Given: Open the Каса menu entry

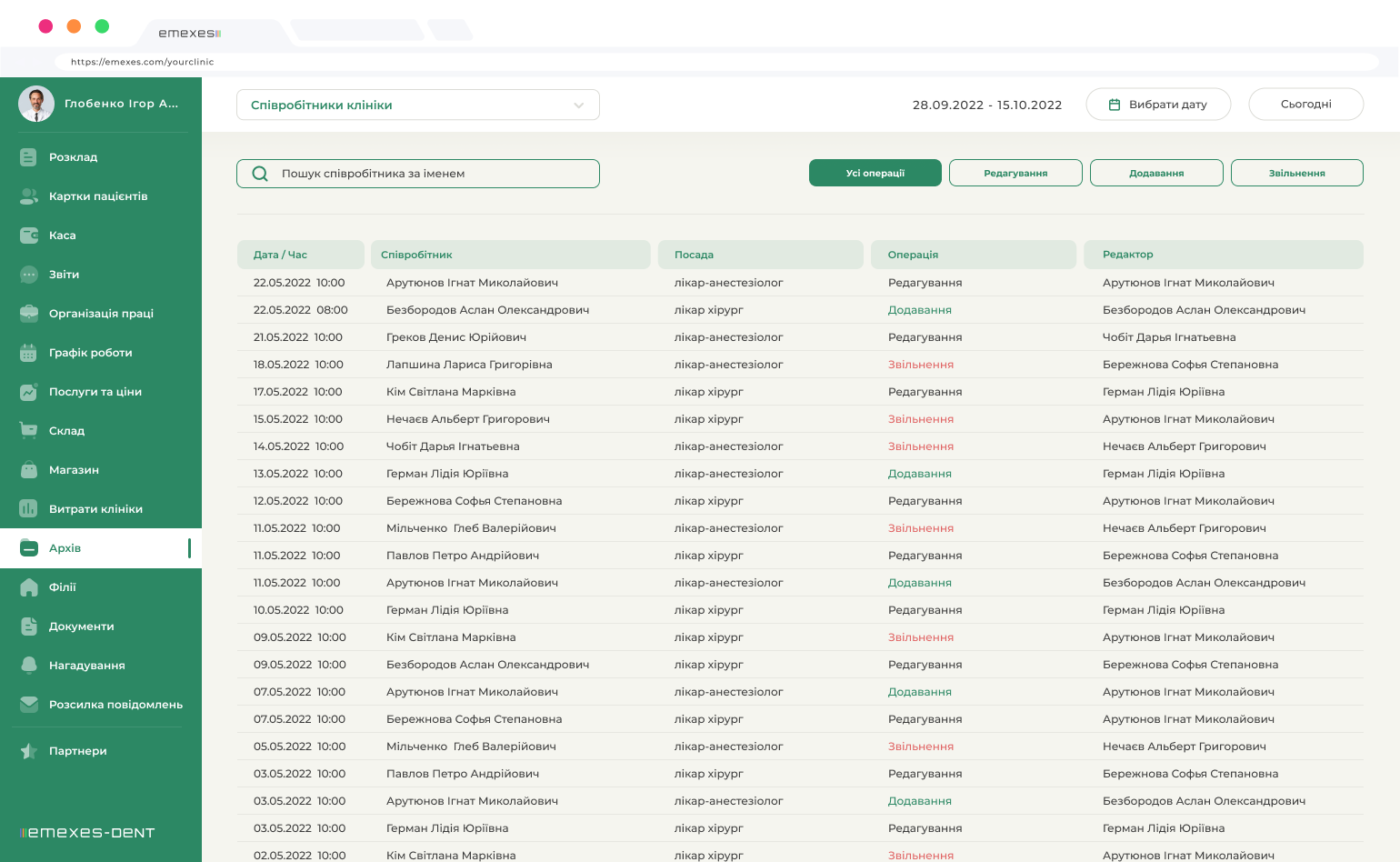Looking at the screenshot, I should pos(101,236).
